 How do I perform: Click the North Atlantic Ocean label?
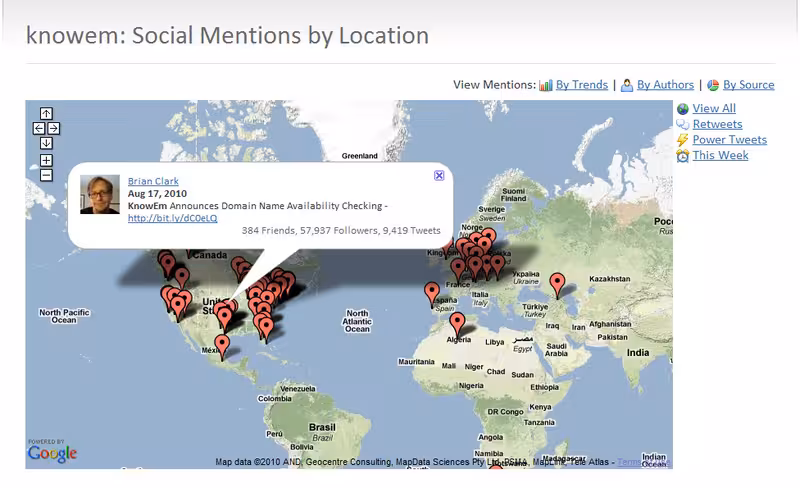pyautogui.click(x=357, y=321)
